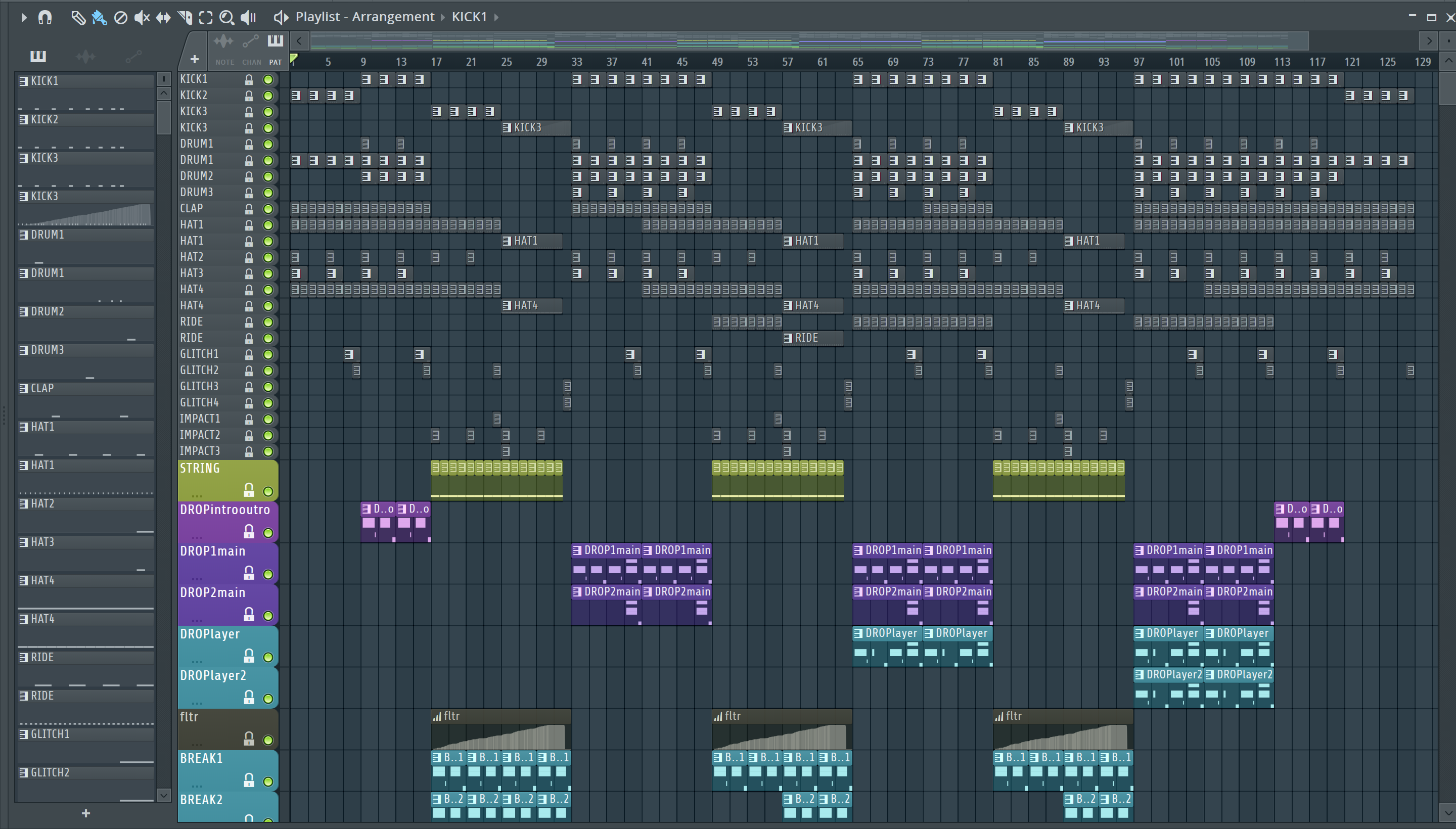Select the Delete tool
Screen dimensions: 1456x829
tap(121, 18)
